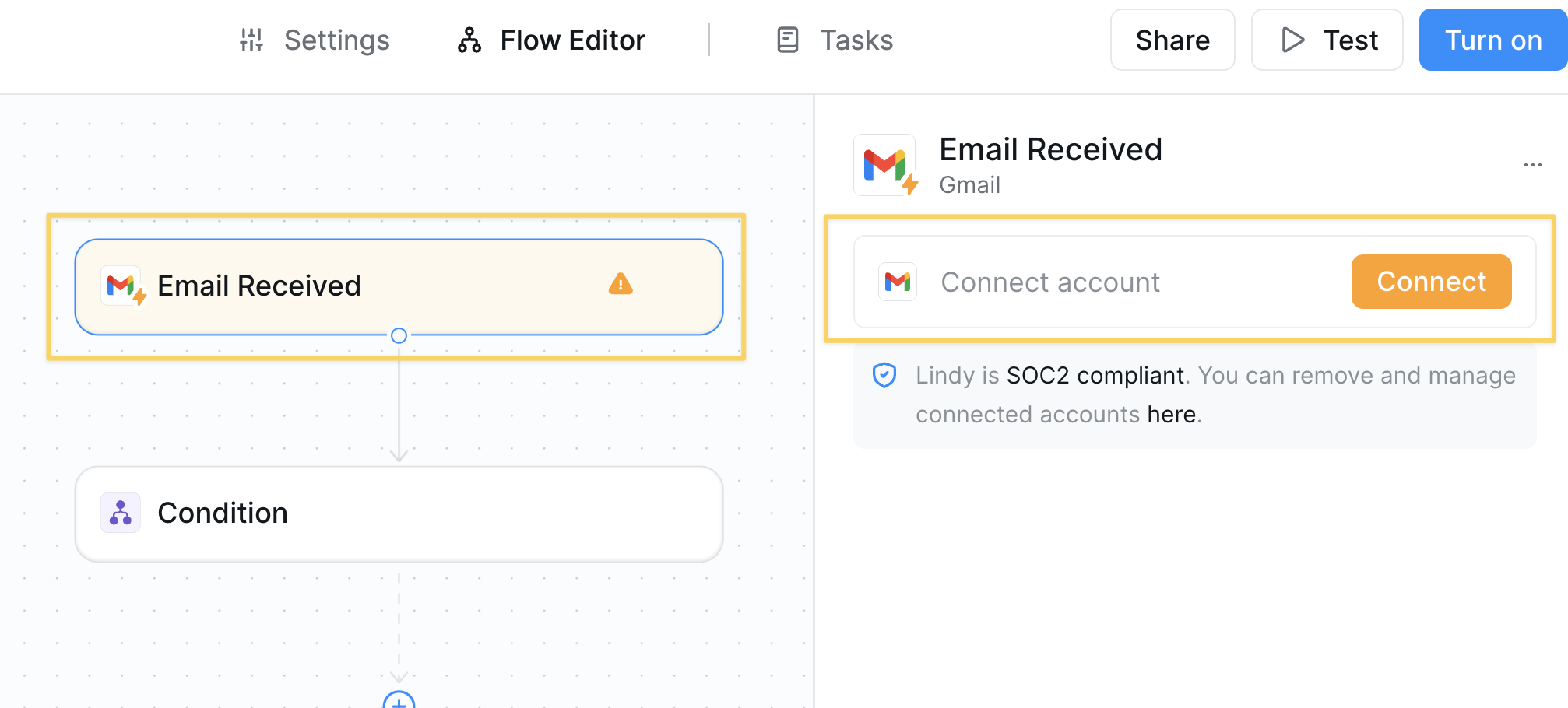Image resolution: width=1568 pixels, height=708 pixels.
Task: Click the Flow Editor node icon
Action: click(469, 40)
